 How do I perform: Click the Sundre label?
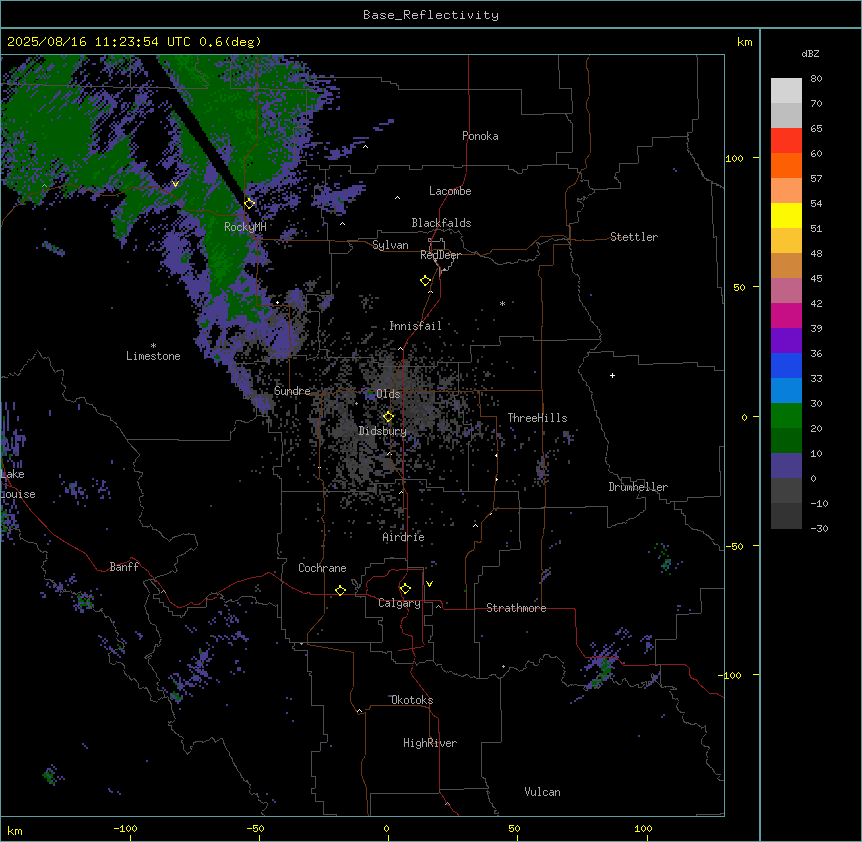point(292,391)
